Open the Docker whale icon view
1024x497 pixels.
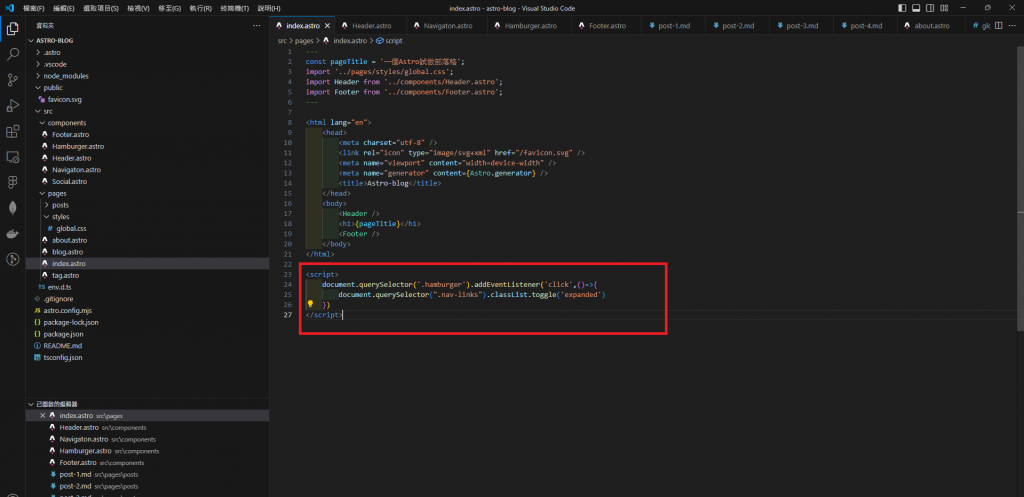click(12, 234)
